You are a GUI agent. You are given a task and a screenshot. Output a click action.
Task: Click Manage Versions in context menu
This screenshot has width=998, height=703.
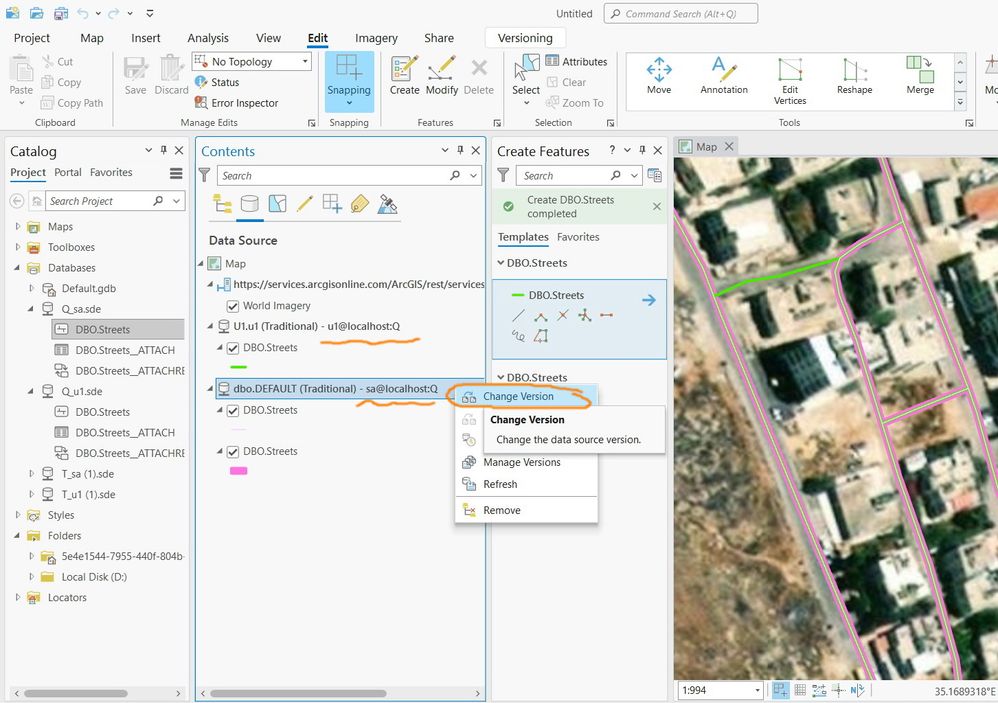(521, 462)
